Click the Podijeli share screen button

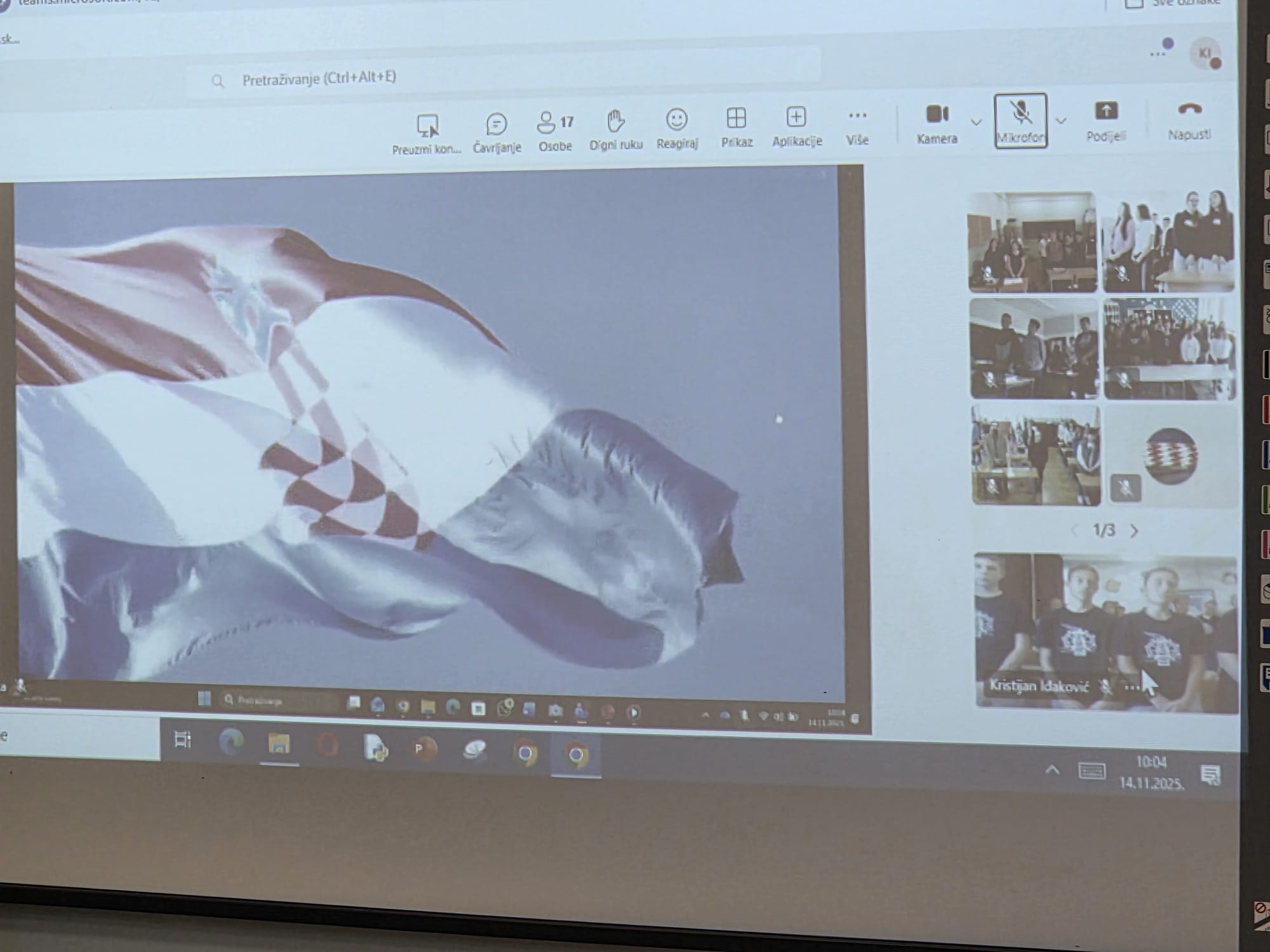tap(1106, 112)
